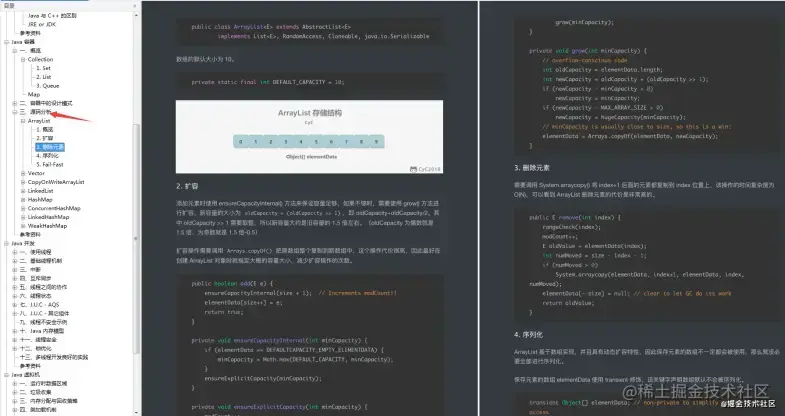Collapse the 三、源码分析 node
Viewport: 785px width, 416px height.
pos(15,112)
